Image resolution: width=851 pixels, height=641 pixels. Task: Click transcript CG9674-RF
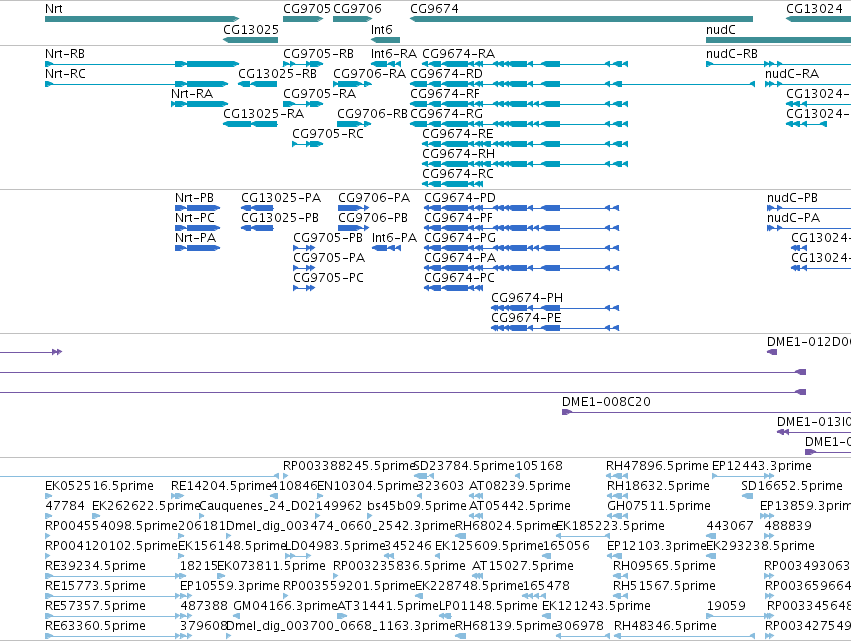click(445, 94)
